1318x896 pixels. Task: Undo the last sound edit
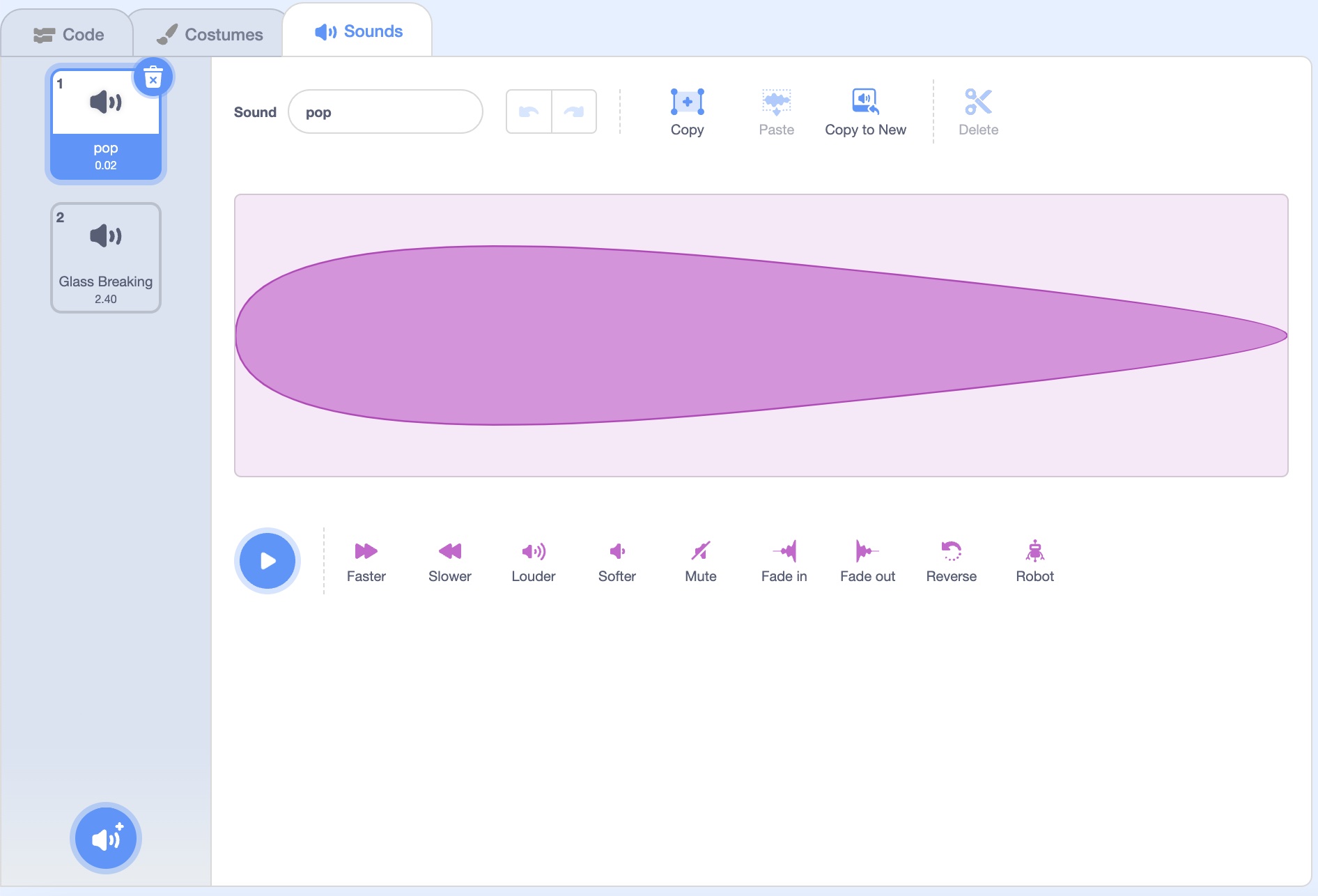coord(529,111)
